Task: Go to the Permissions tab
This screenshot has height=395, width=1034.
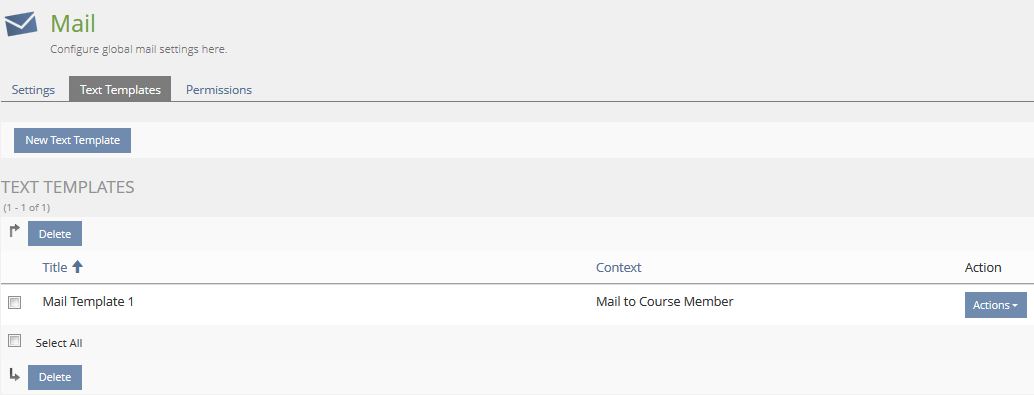Action: coord(219,90)
